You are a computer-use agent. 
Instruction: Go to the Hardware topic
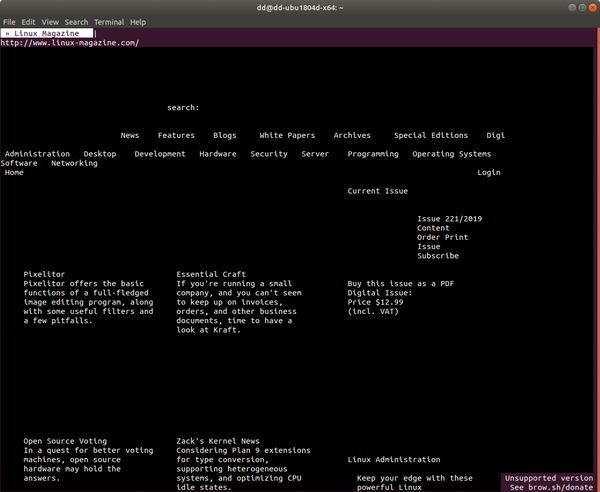point(218,154)
